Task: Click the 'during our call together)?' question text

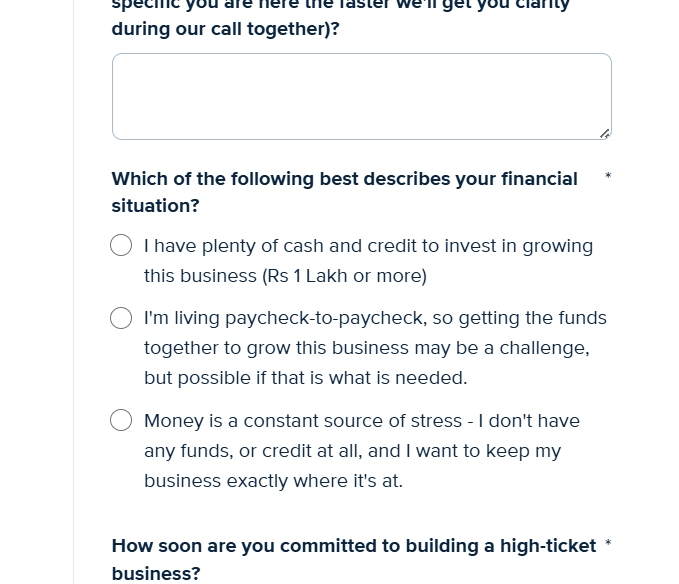Action: pyautogui.click(x=226, y=29)
